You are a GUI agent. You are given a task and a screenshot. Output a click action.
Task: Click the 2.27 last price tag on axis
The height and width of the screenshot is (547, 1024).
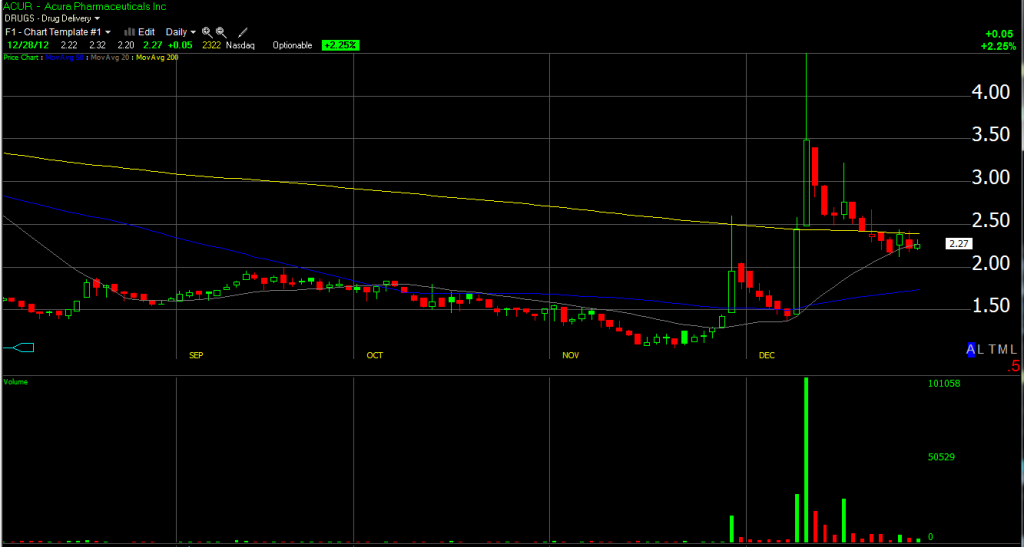[x=959, y=244]
